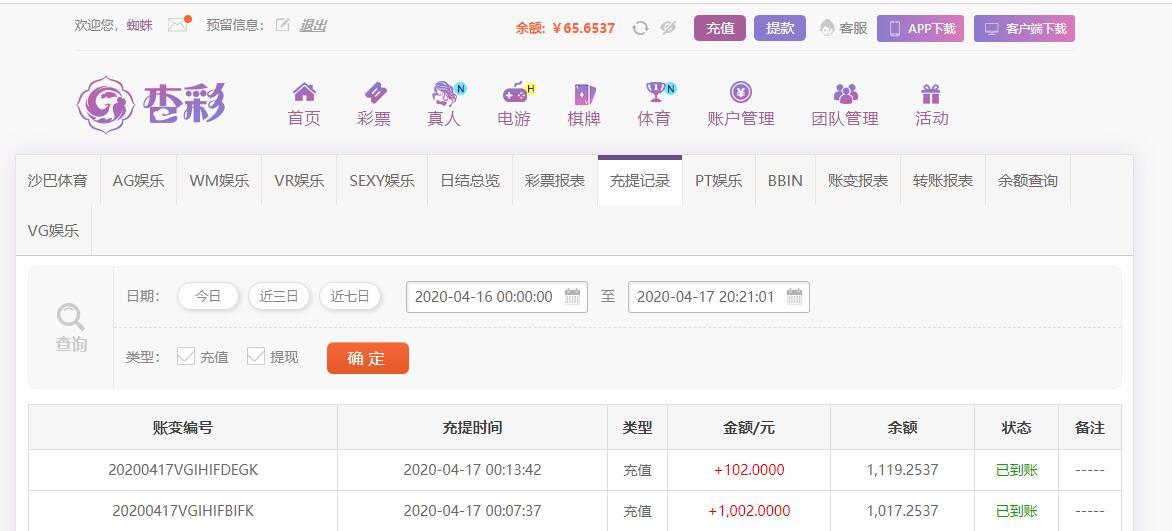The width and height of the screenshot is (1172, 531).
Task: Click the 金额/元 column header
Action: [x=749, y=428]
